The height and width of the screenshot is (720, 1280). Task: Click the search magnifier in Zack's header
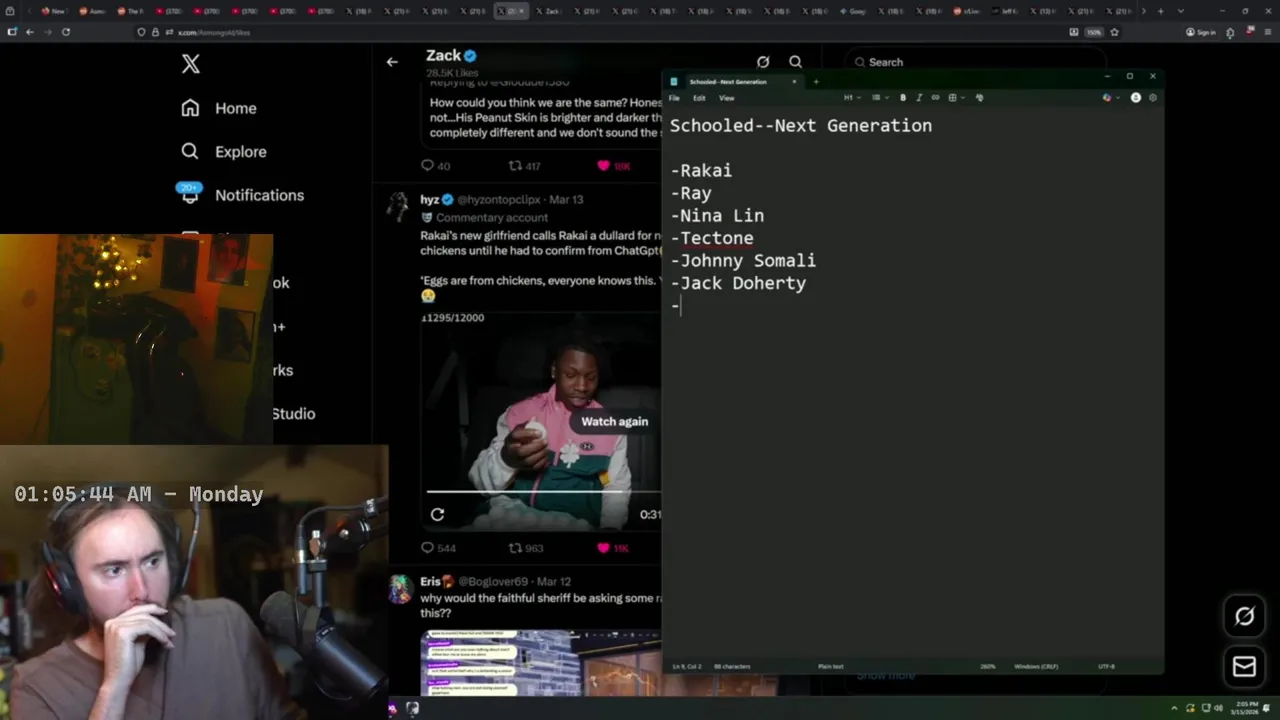pos(795,62)
